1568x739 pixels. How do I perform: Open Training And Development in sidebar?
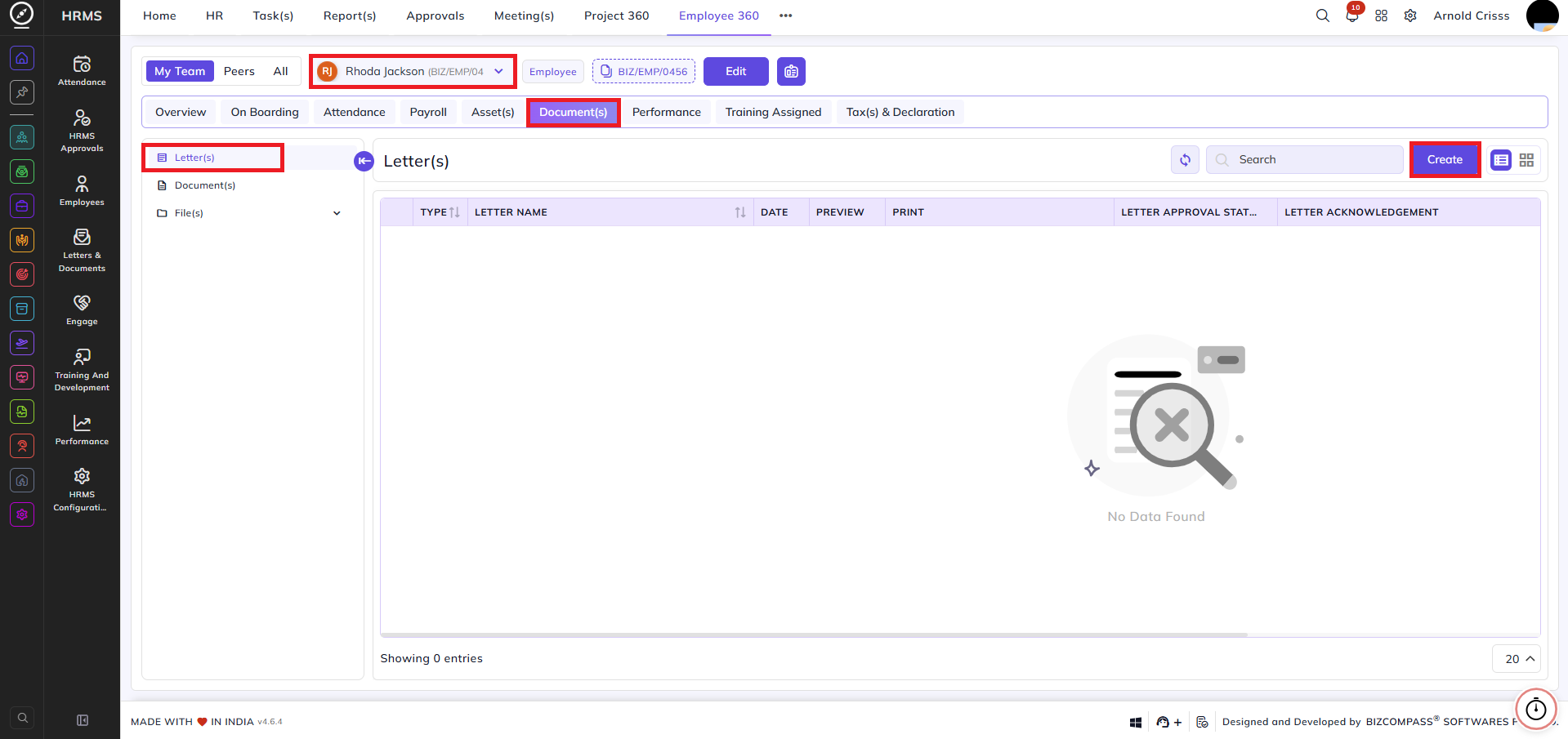(x=82, y=370)
